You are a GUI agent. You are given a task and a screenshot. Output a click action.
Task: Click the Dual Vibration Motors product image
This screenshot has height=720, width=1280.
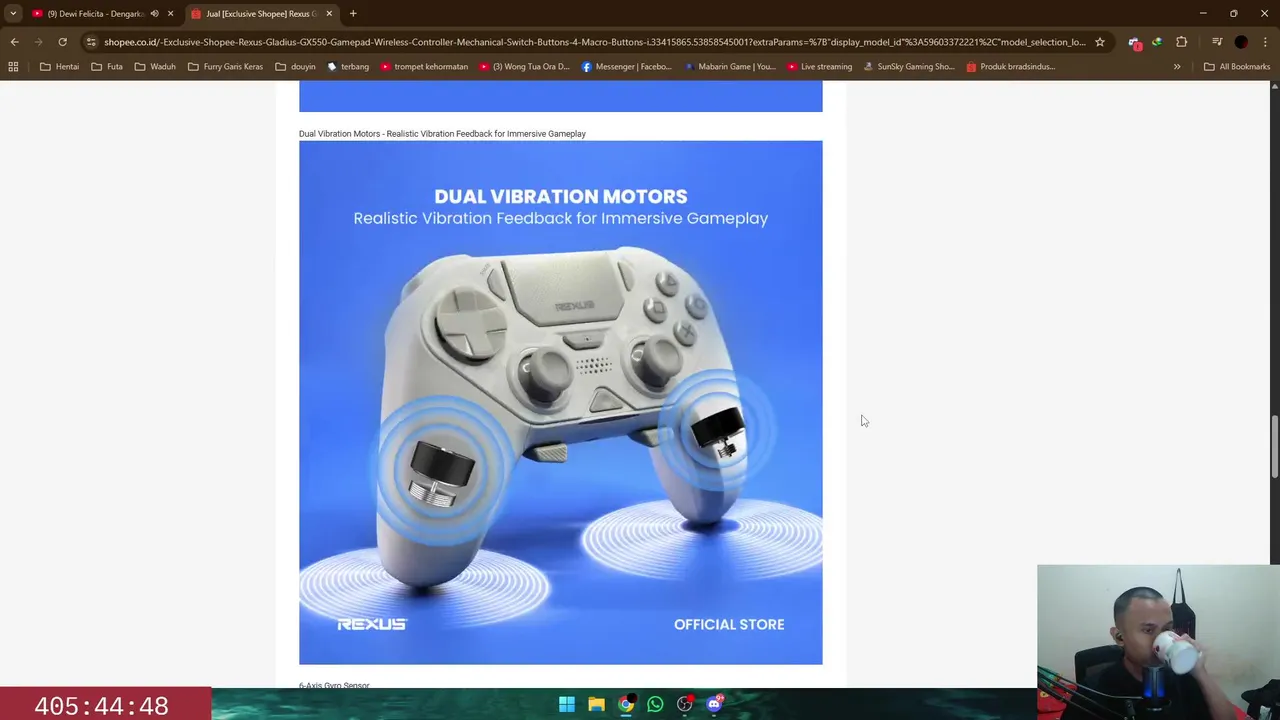pyautogui.click(x=560, y=402)
